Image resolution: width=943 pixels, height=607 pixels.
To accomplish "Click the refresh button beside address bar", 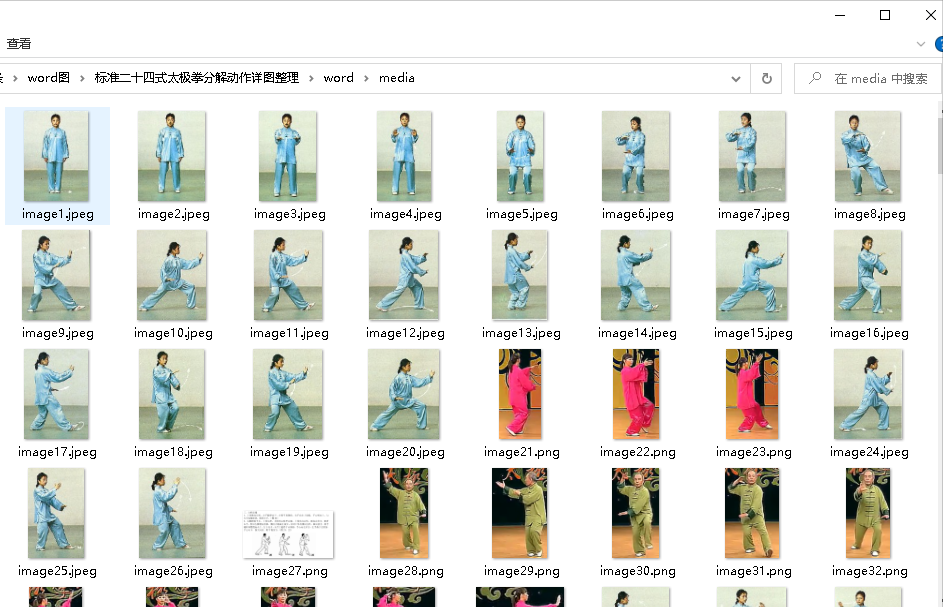I will (766, 78).
